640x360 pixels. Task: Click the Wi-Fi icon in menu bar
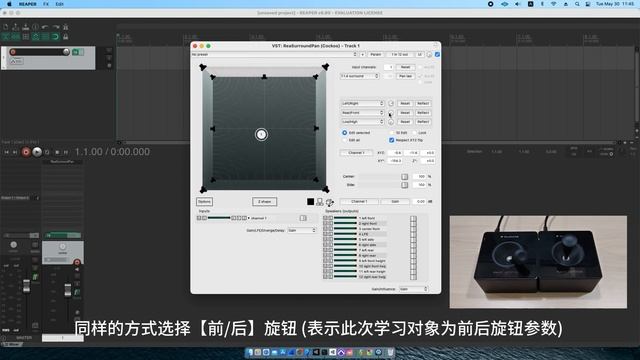[554, 4]
